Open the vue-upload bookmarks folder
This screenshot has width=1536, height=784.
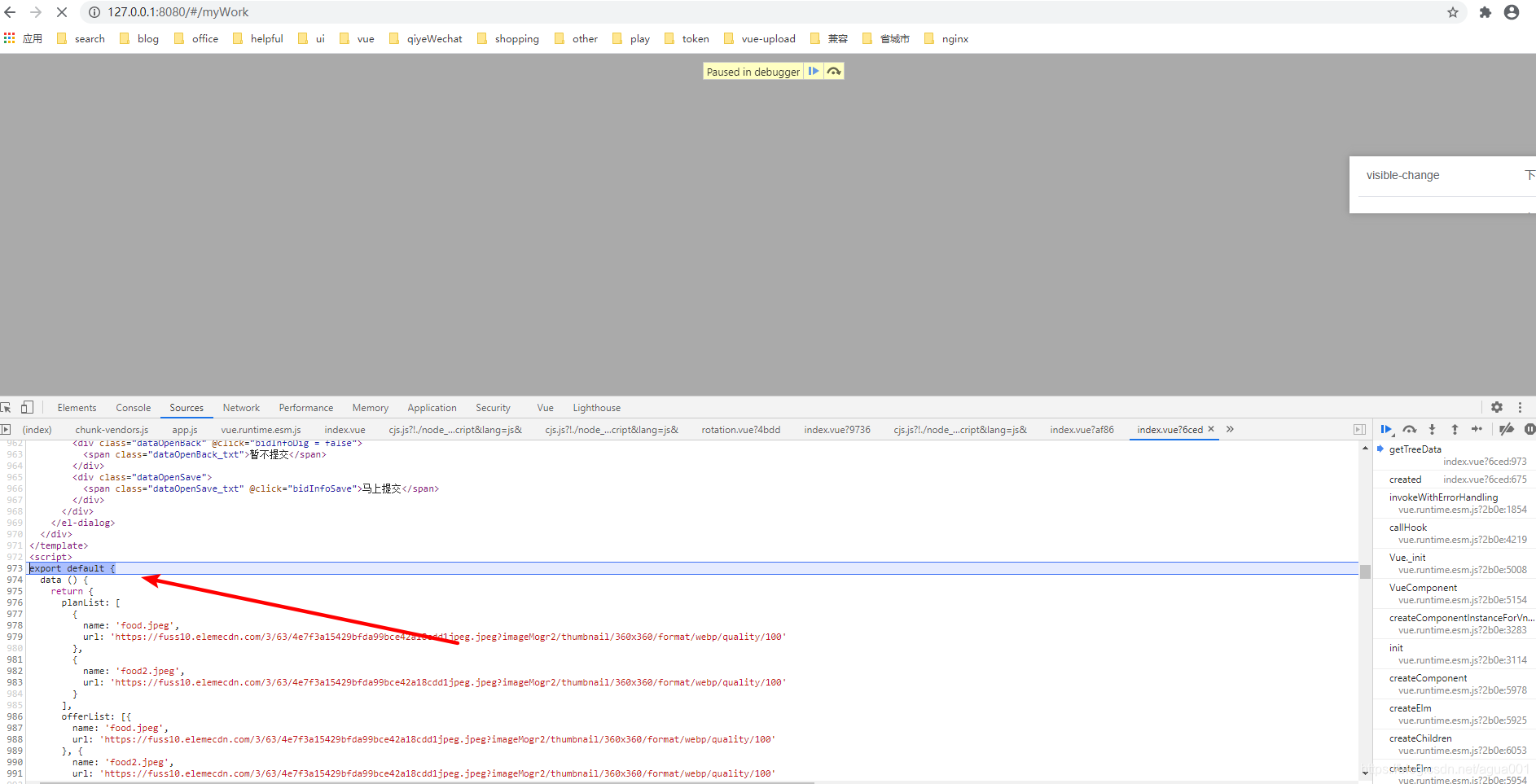[760, 38]
